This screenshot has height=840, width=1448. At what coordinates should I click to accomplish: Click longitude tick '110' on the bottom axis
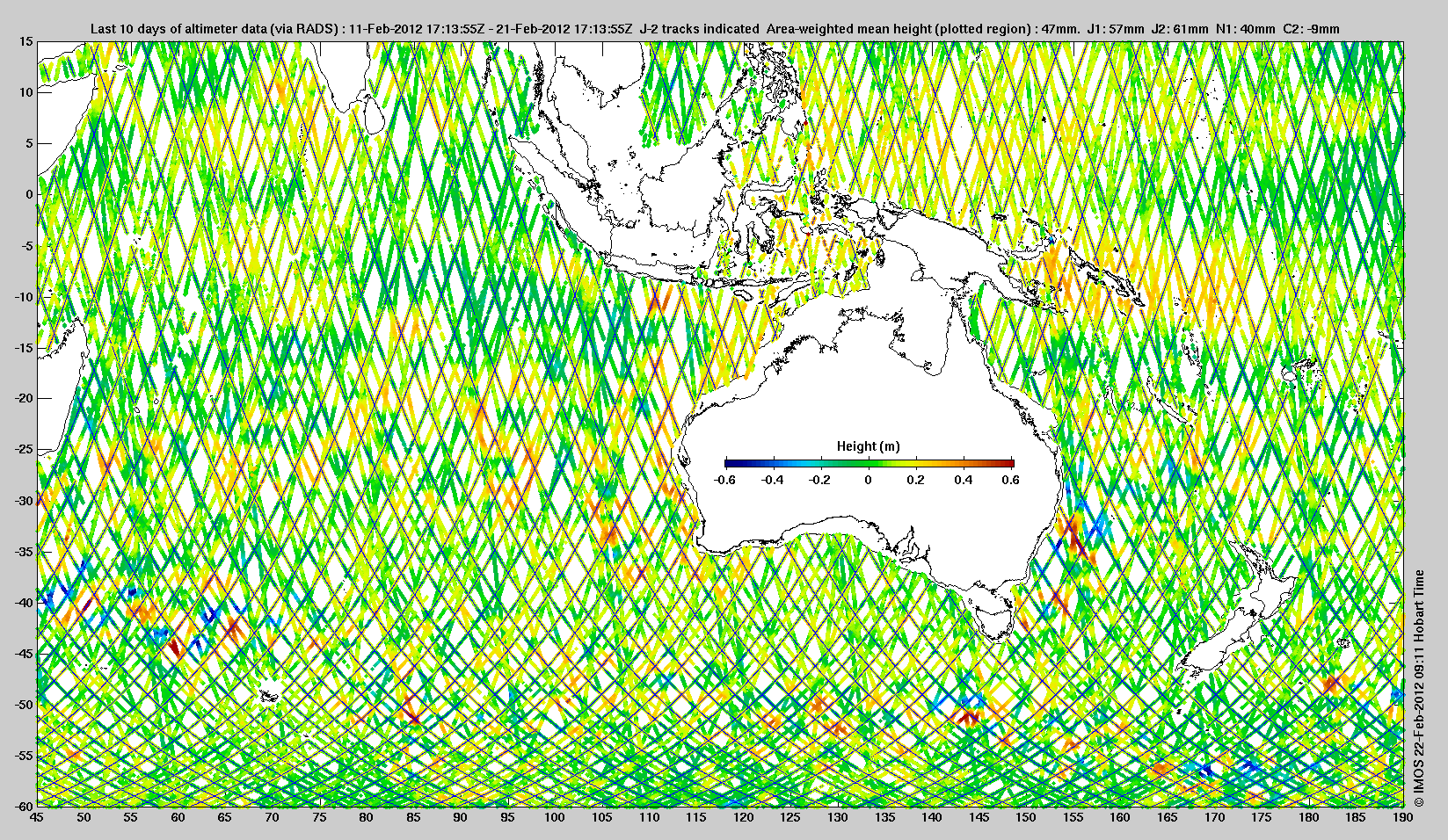(x=649, y=817)
